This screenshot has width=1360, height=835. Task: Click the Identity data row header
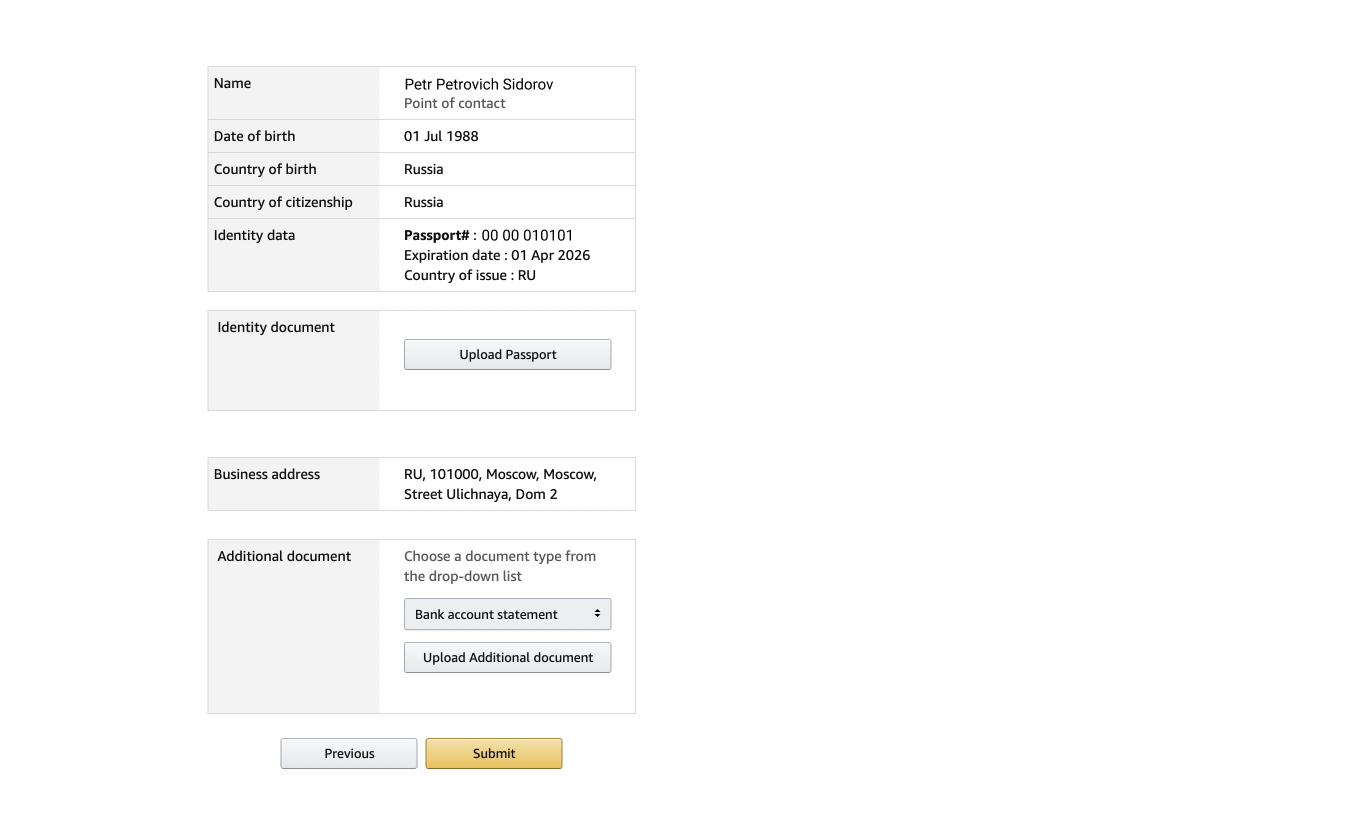pos(253,235)
